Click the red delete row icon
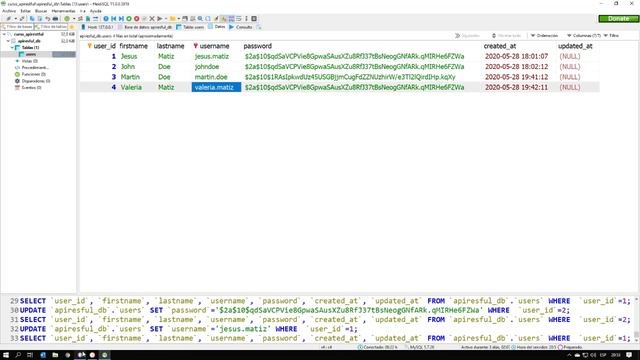640x360 pixels. point(137,19)
